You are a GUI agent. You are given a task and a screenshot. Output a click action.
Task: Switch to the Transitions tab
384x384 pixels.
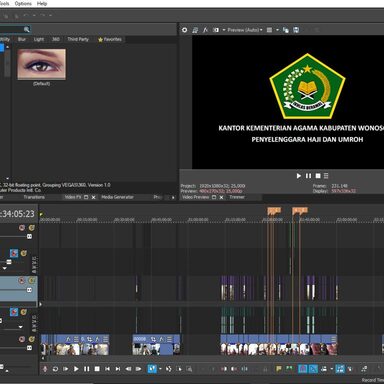click(x=34, y=197)
